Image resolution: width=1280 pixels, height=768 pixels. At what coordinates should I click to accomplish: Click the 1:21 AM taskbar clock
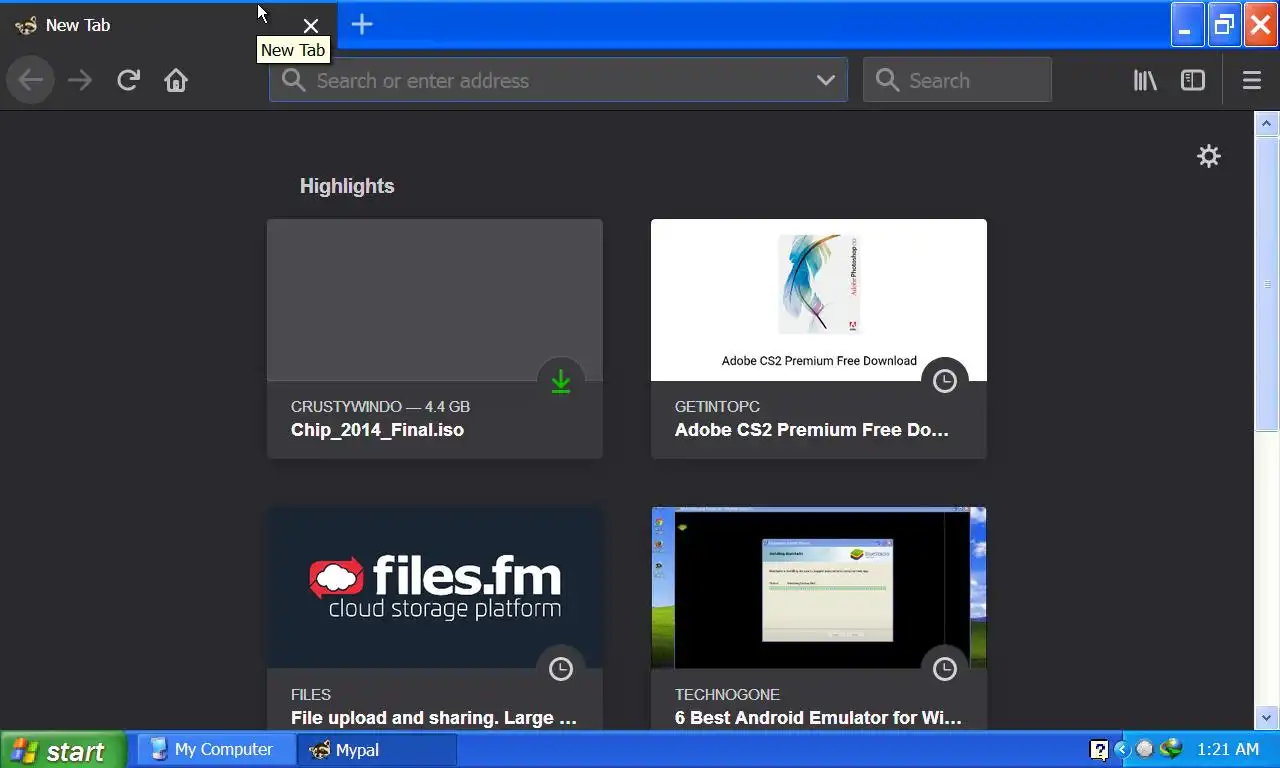[1228, 749]
